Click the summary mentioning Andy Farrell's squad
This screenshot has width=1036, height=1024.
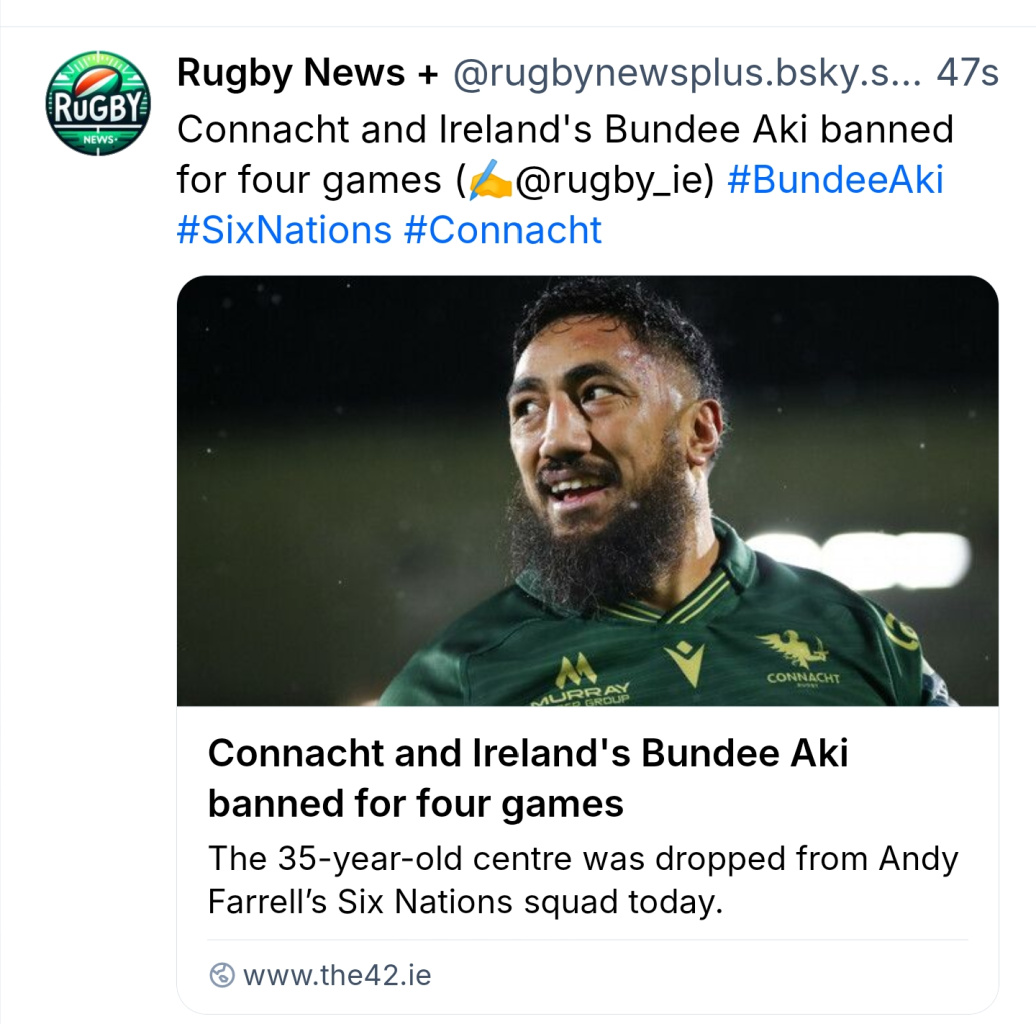[x=582, y=880]
